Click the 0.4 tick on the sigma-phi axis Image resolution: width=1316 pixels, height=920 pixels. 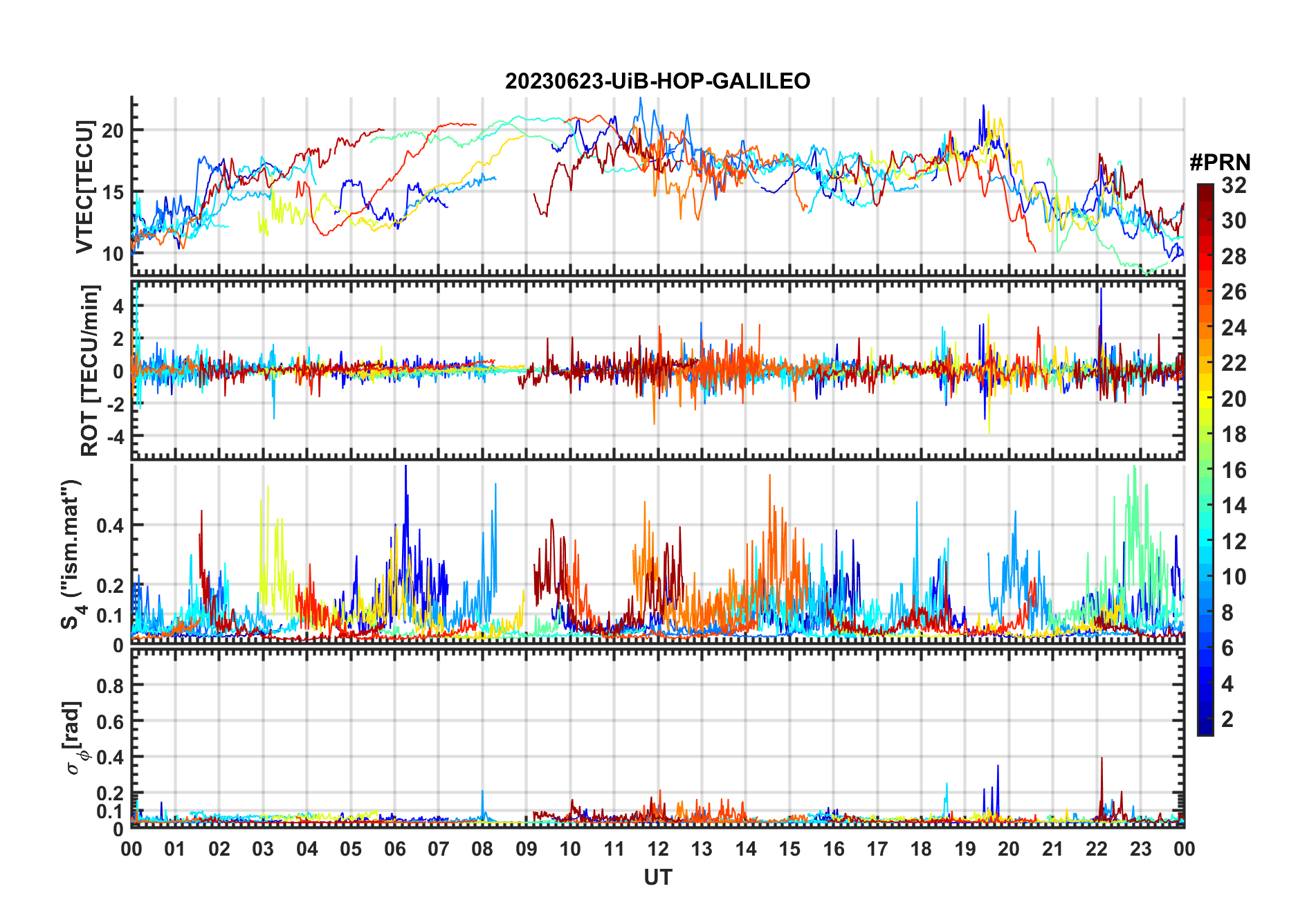point(110,757)
